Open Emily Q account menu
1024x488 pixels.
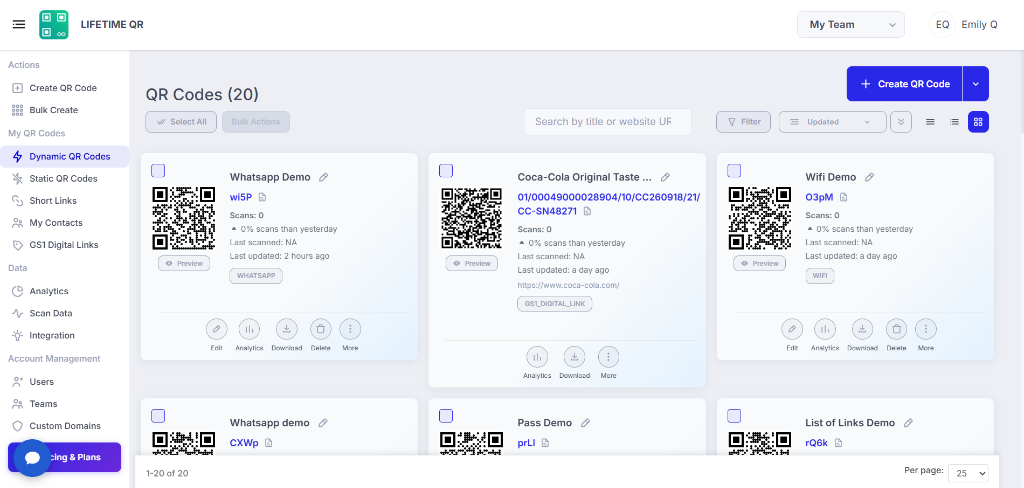pyautogui.click(x=963, y=25)
